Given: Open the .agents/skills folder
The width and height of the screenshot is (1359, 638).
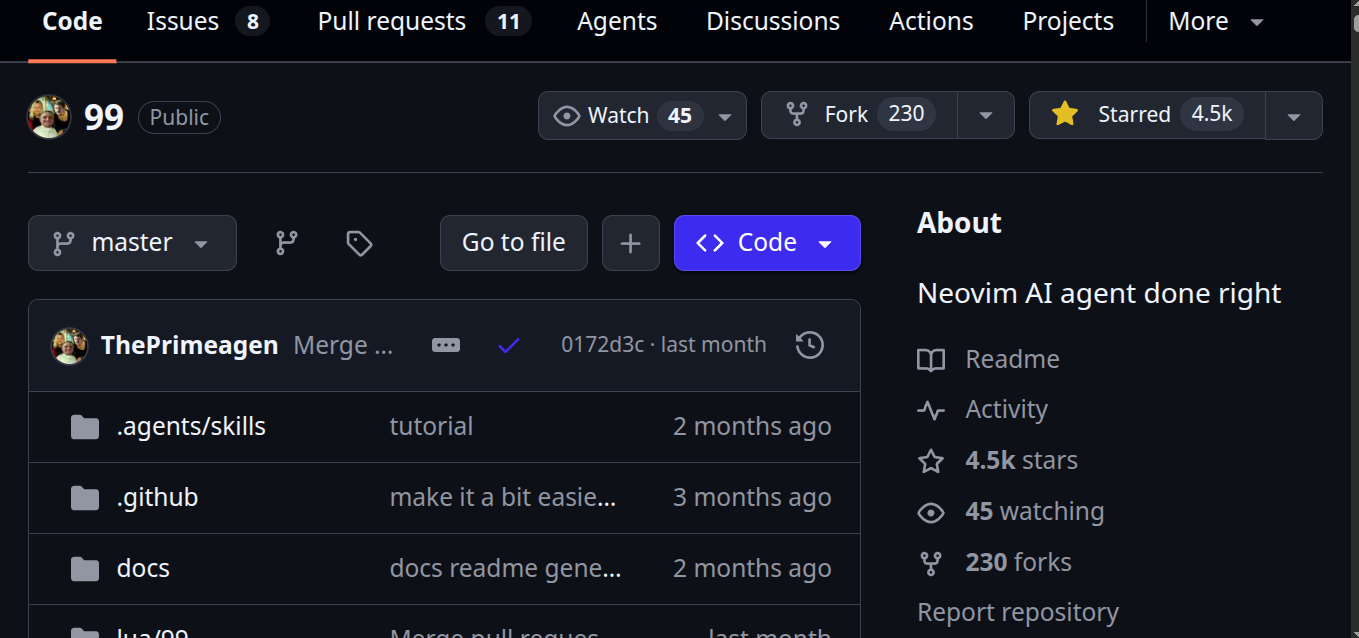Looking at the screenshot, I should click(191, 427).
